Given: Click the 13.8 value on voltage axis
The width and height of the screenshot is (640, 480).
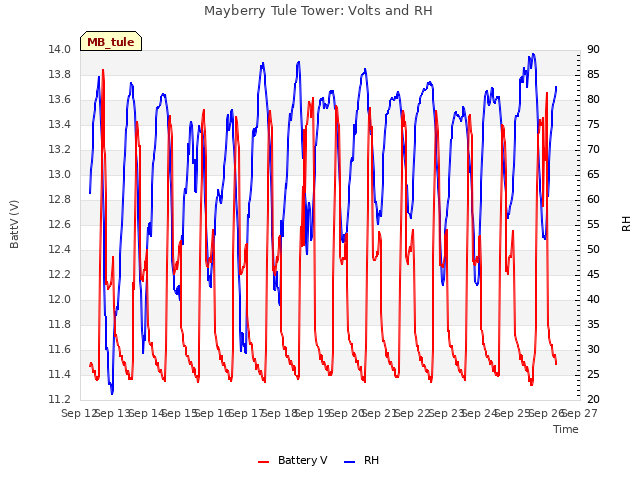Looking at the screenshot, I should (59, 75).
